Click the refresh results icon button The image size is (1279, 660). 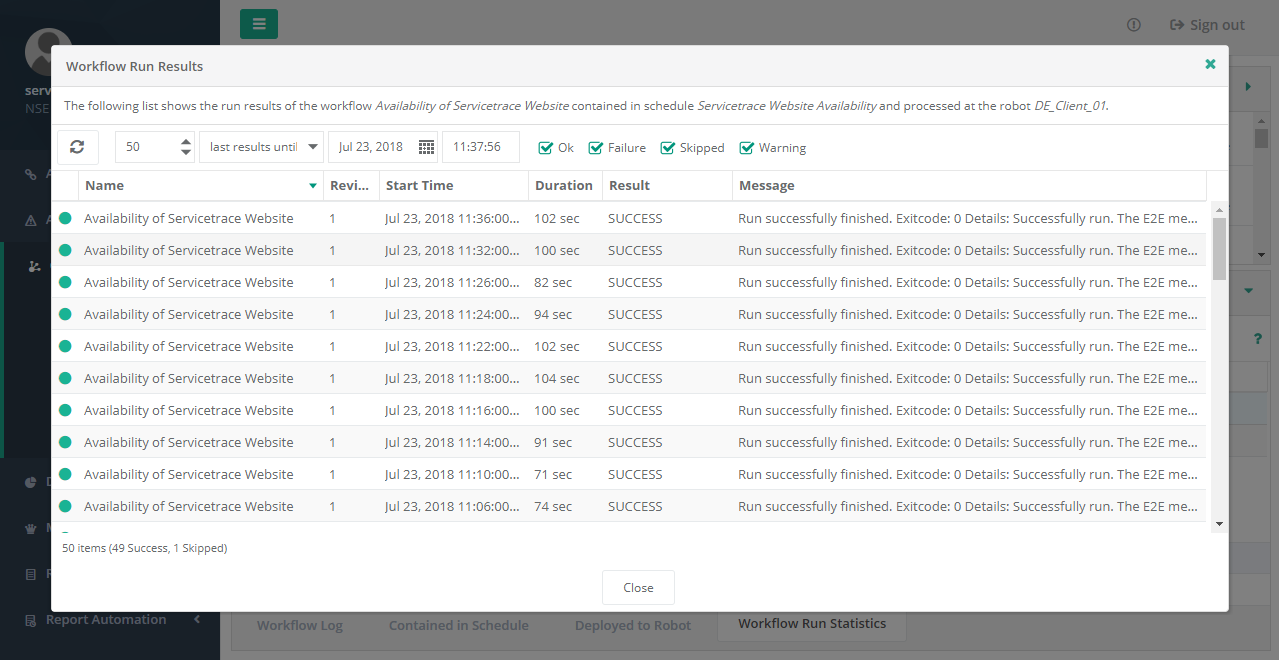click(77, 147)
